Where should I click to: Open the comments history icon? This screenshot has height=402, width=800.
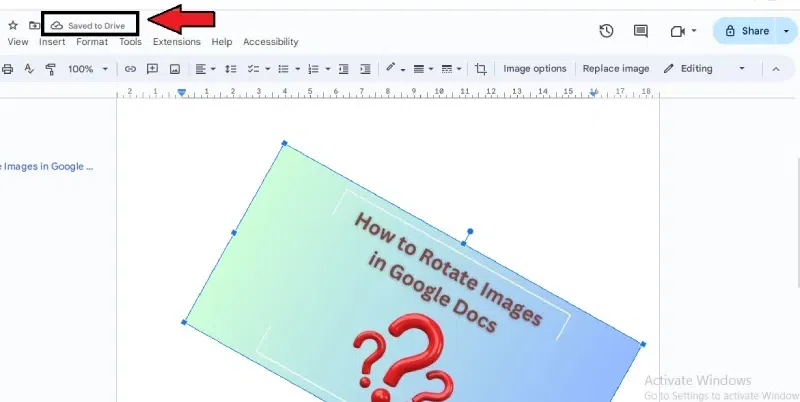640,31
